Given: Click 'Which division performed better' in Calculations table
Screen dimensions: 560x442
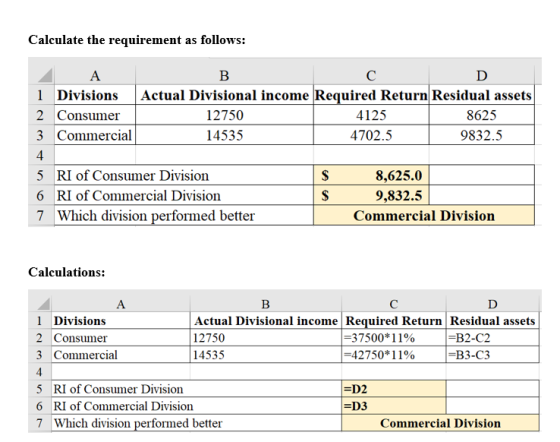Looking at the screenshot, I should [x=138, y=423].
